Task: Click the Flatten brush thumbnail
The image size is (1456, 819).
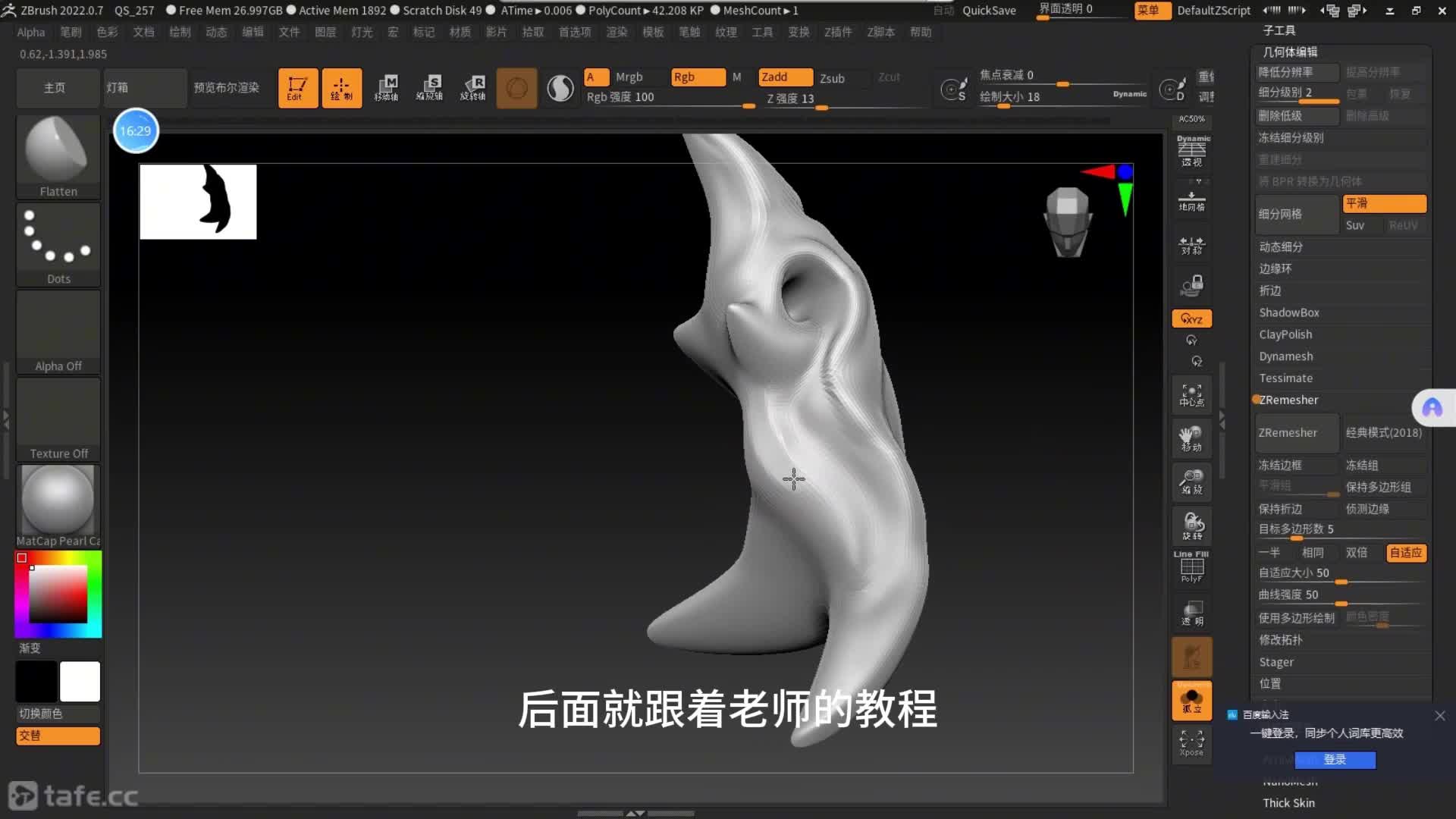Action: coord(58,156)
